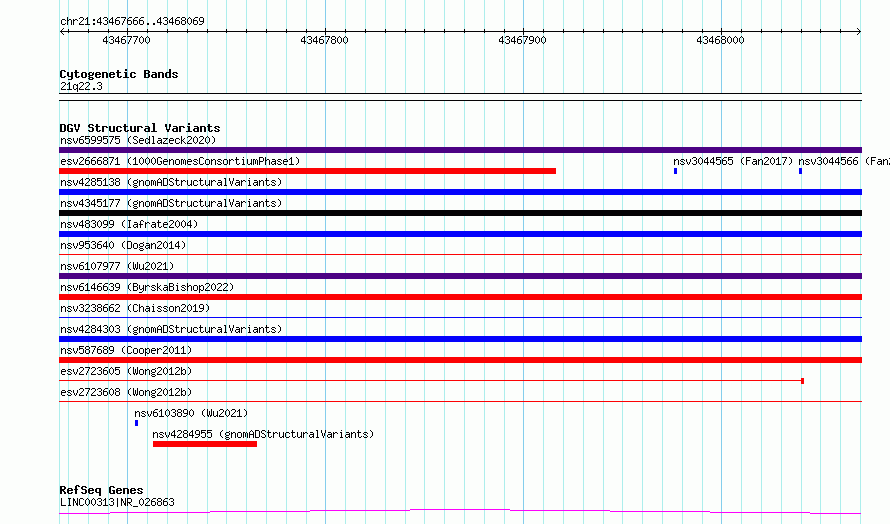Image resolution: width=890 pixels, height=524 pixels.
Task: Open esv2723608 (Wong2012b) label
Action: pos(126,392)
